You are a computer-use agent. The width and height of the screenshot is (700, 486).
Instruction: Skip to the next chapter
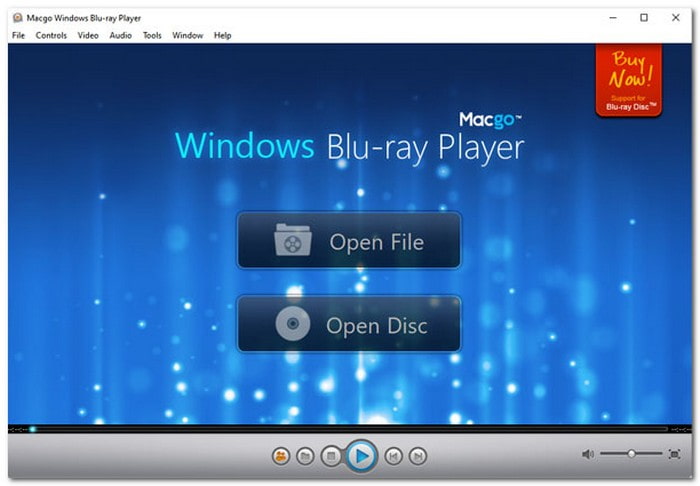418,456
